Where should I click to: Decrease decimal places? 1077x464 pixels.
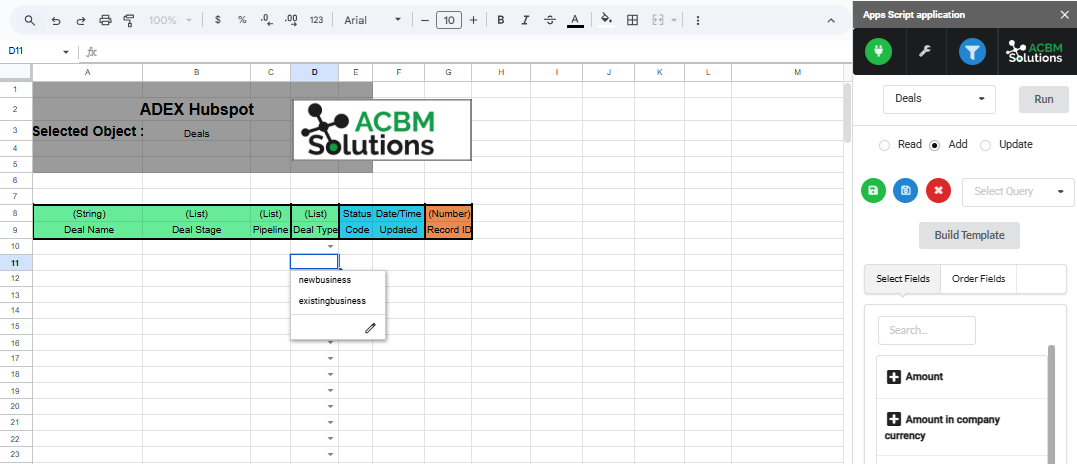click(267, 21)
